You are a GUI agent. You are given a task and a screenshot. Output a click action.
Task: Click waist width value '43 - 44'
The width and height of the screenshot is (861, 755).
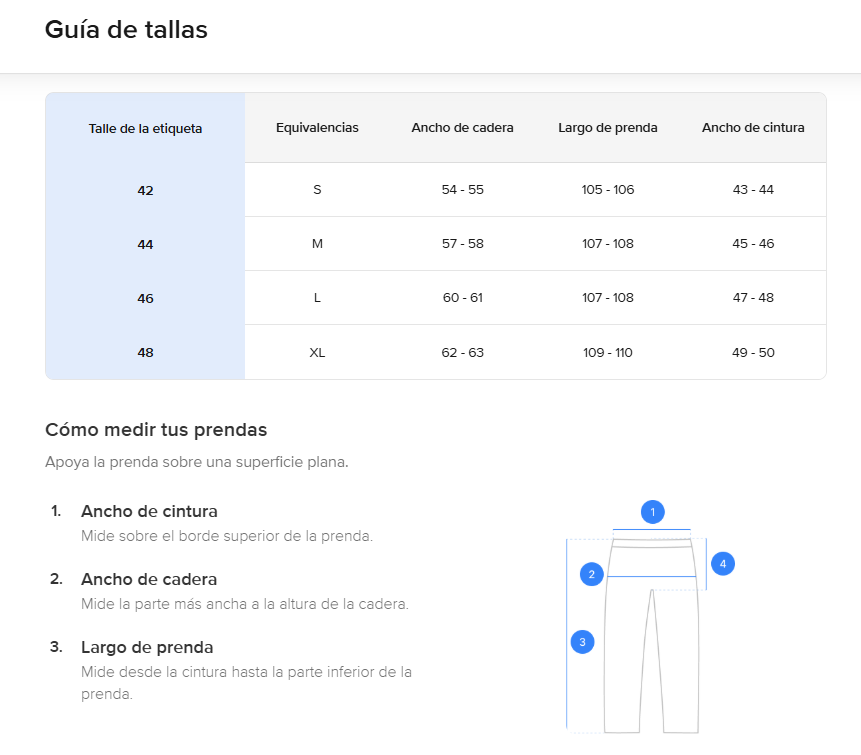(x=753, y=189)
